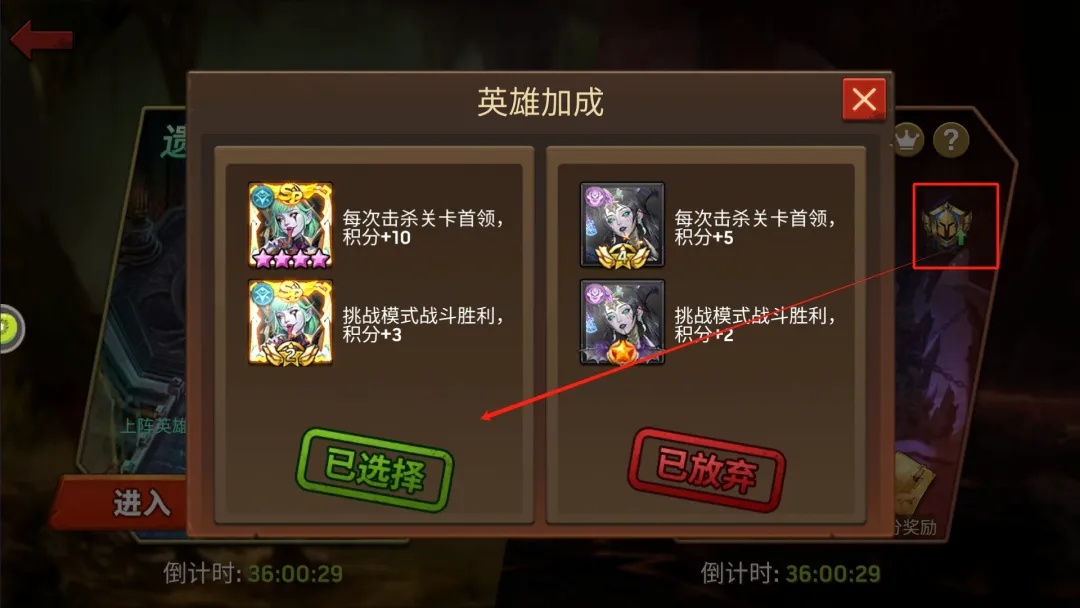Tap the right 倒计时 countdown timer
The width and height of the screenshot is (1080, 608).
791,574
